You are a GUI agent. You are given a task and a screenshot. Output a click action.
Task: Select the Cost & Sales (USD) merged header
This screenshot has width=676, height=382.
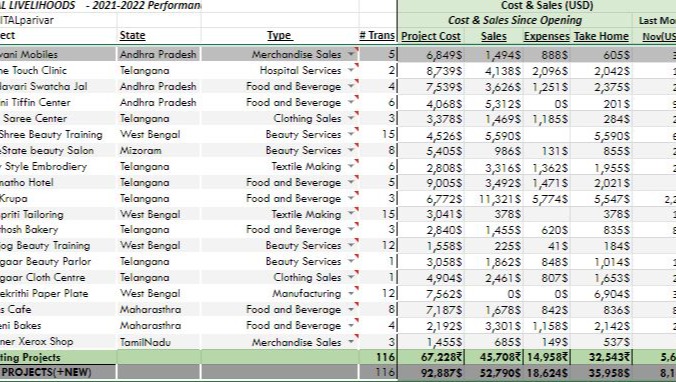547,6
